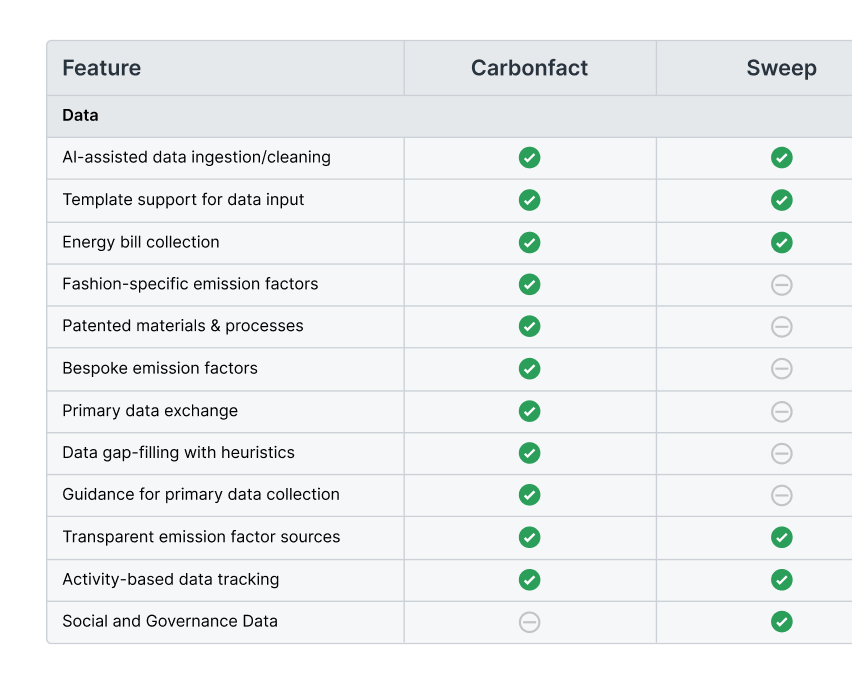Image resolution: width=852 pixels, height=684 pixels.
Task: Click Carbonfact's check for Energy bill collection
Action: 529,242
